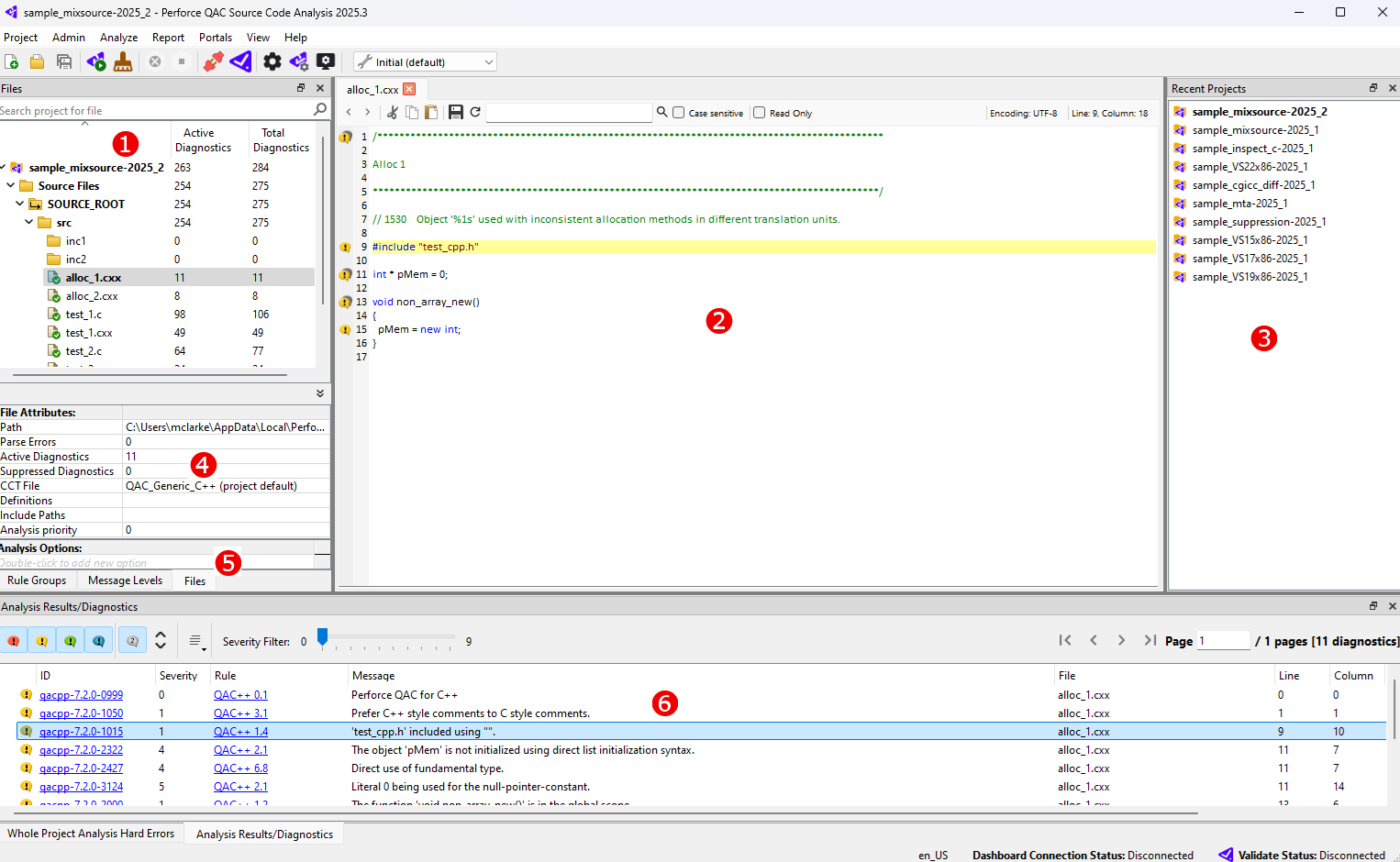Collapse the src folder node
Viewport: 1400px width, 862px height.
[29, 222]
